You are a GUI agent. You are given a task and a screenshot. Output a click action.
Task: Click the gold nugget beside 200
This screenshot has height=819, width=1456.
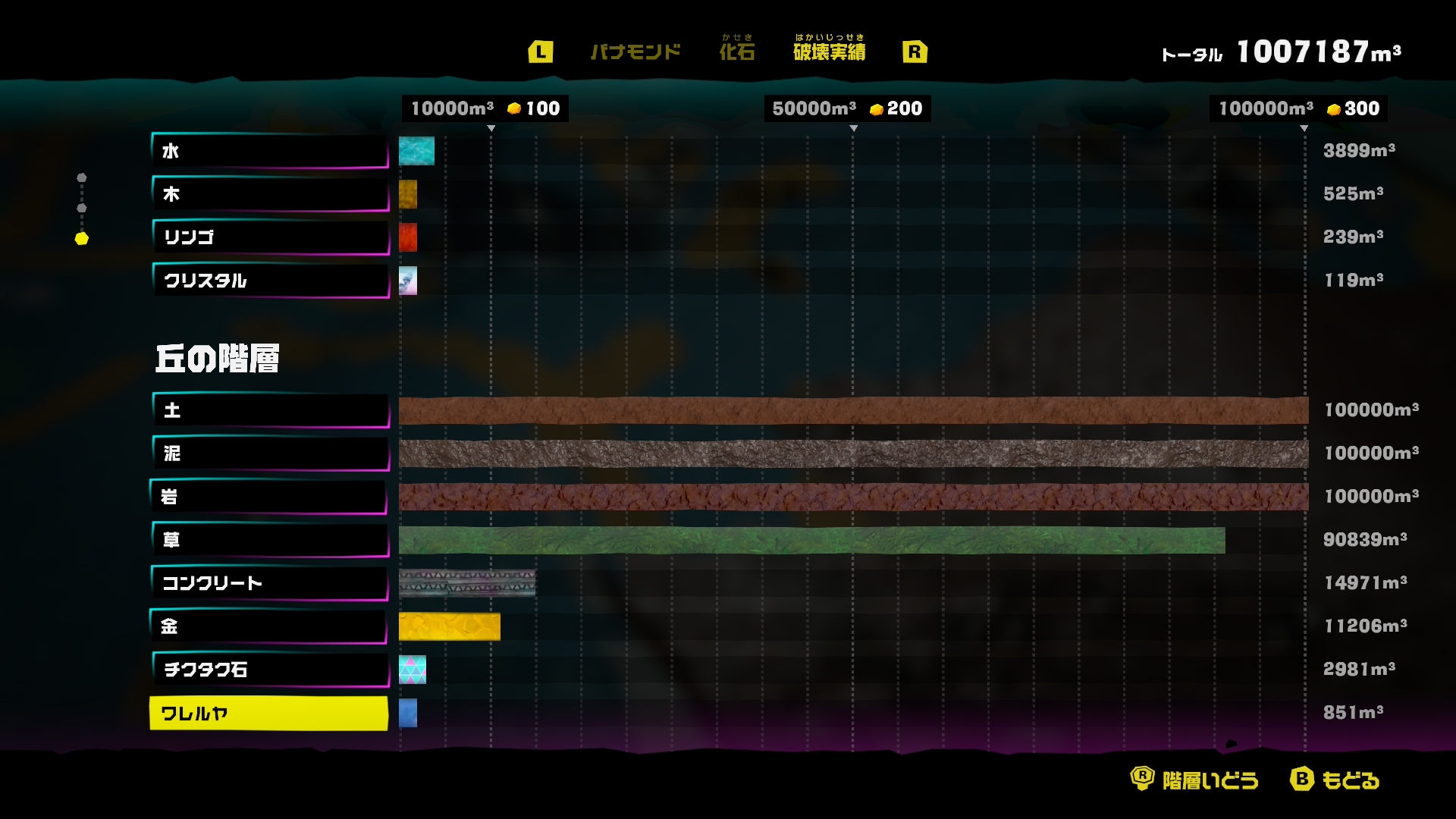click(x=877, y=109)
